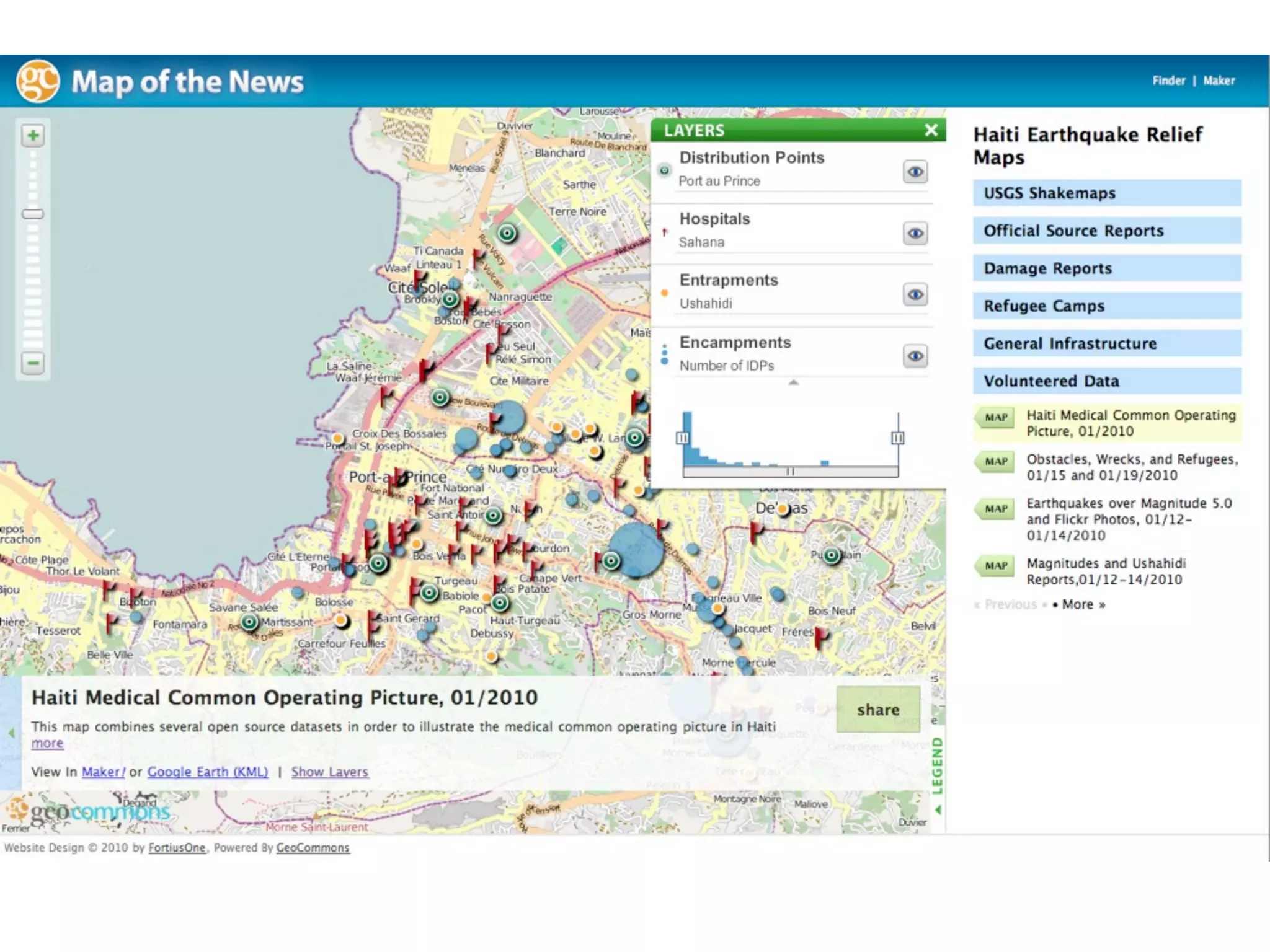Viewport: 1270px width, 952px height.
Task: Hide the Hospitals layer with eye icon
Action: coord(915,234)
